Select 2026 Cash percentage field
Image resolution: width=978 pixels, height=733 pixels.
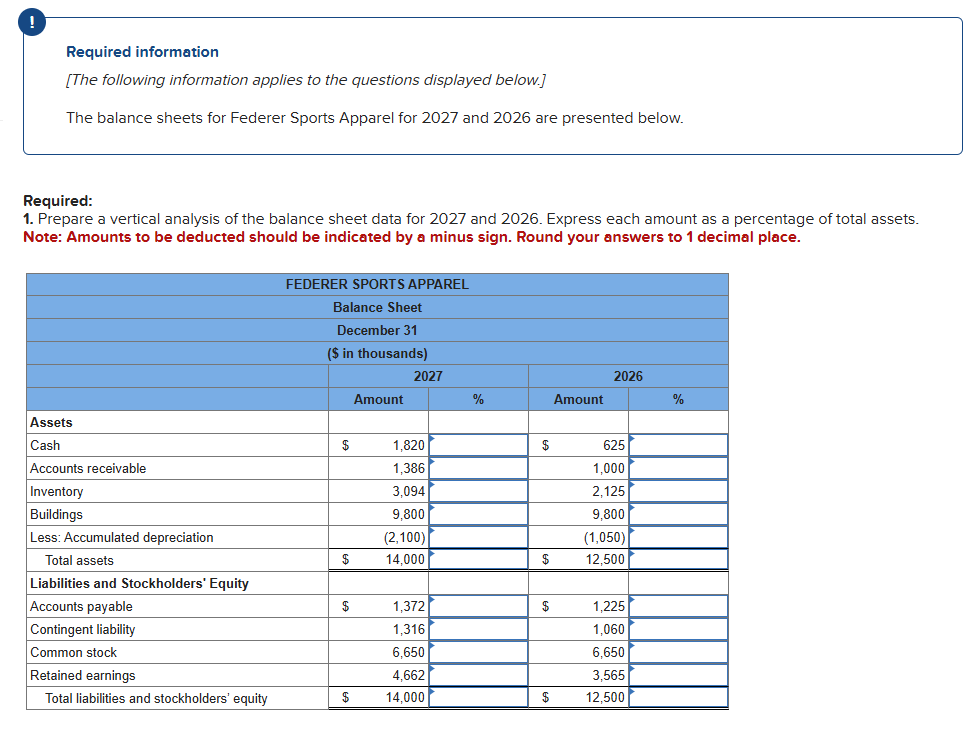click(679, 445)
